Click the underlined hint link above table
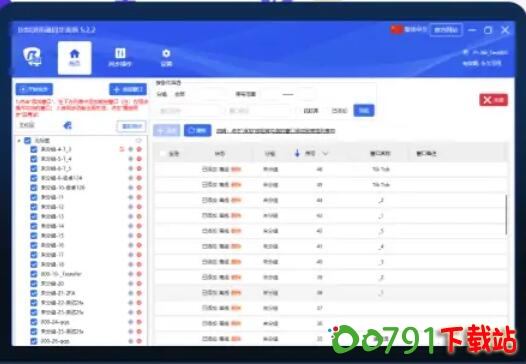The height and width of the screenshot is (364, 526). point(275,131)
